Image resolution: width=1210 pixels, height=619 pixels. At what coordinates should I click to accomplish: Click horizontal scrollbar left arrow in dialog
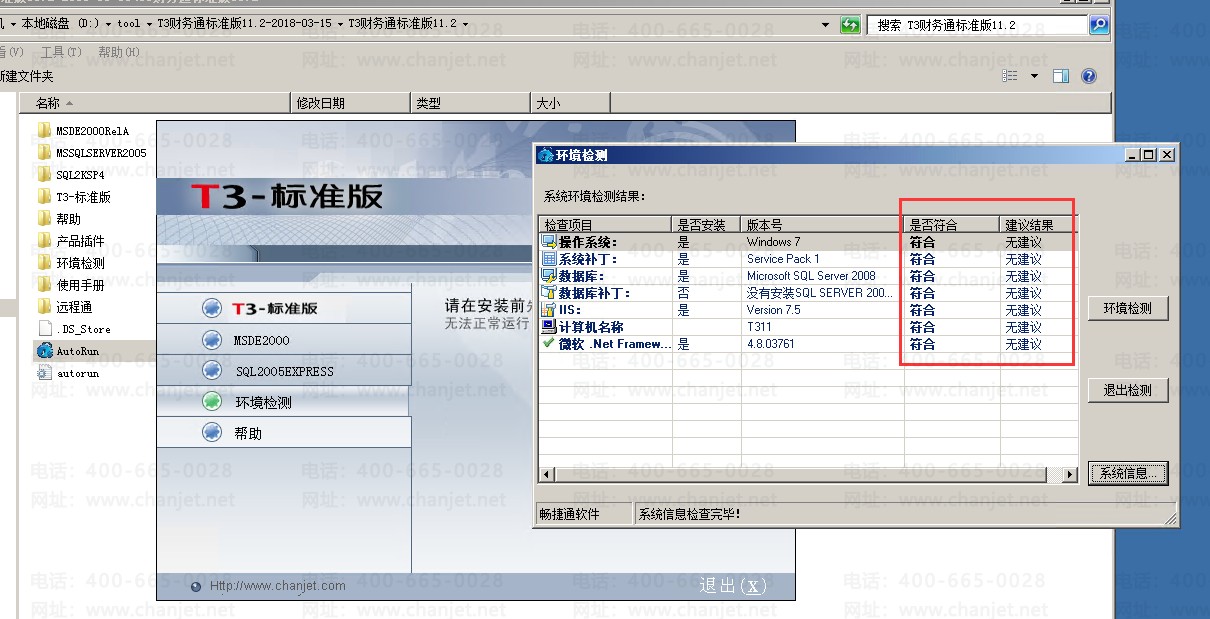[547, 474]
